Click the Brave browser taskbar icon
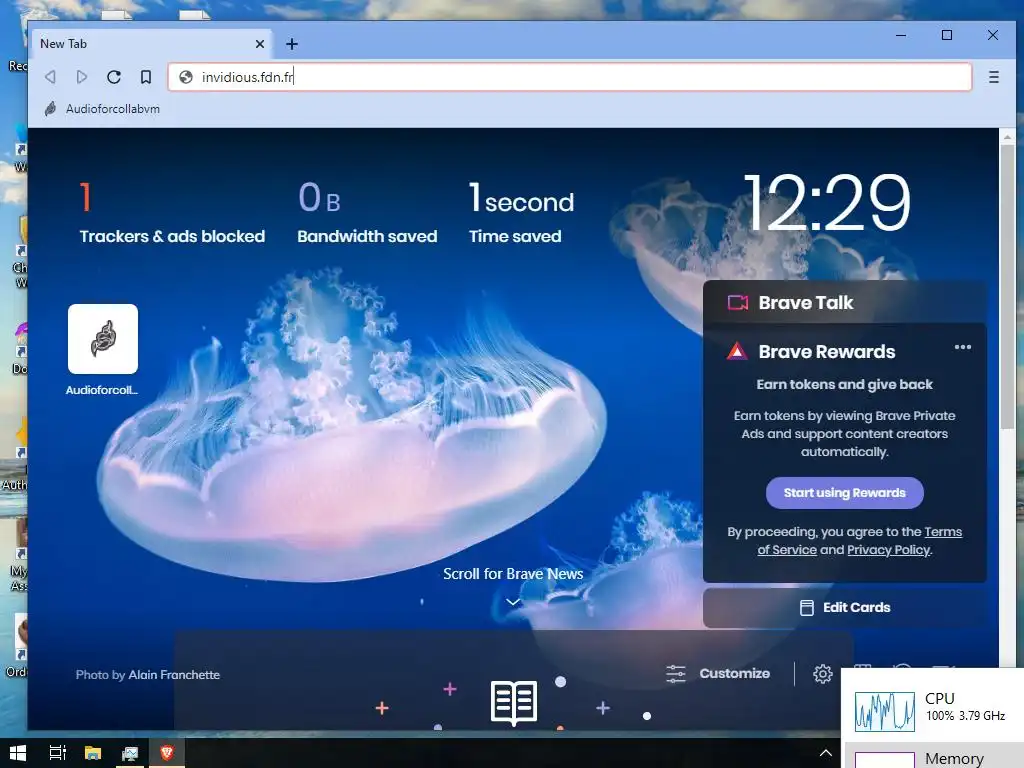This screenshot has width=1024, height=768. (167, 754)
